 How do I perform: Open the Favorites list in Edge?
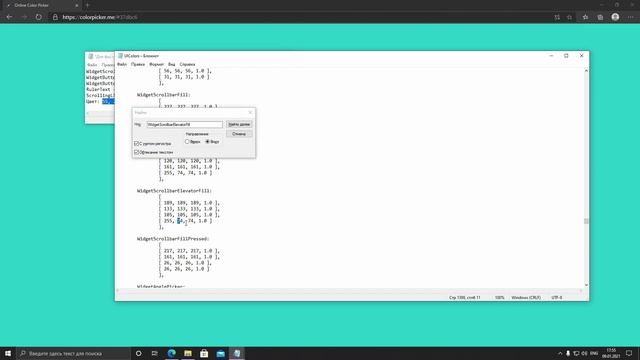pos(585,17)
